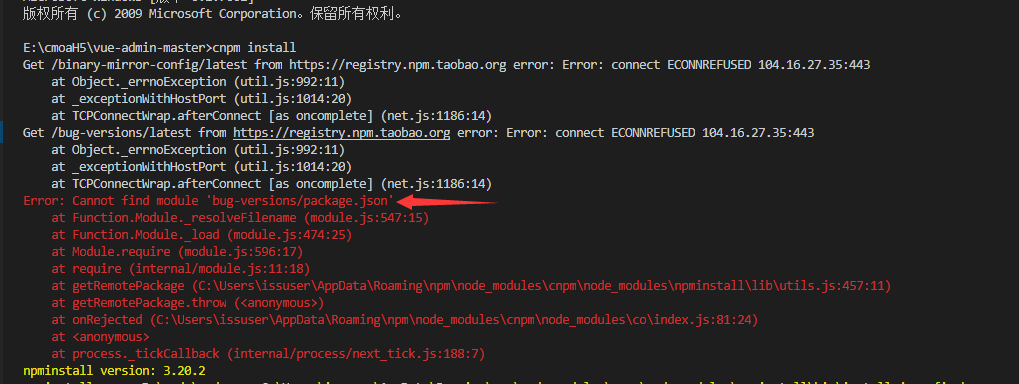Image resolution: width=1019 pixels, height=384 pixels.
Task: Click the registry URL in the binary-mirror-config line
Action: (398, 65)
